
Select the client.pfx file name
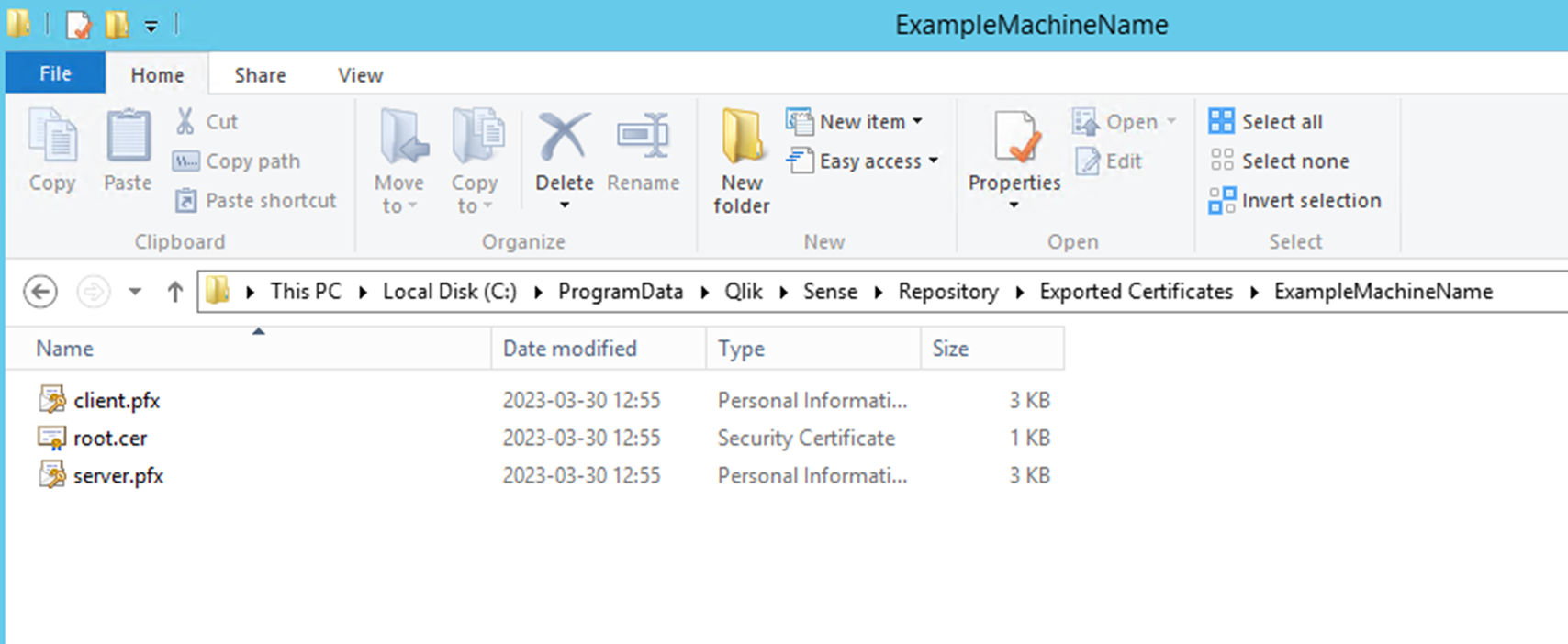117,401
